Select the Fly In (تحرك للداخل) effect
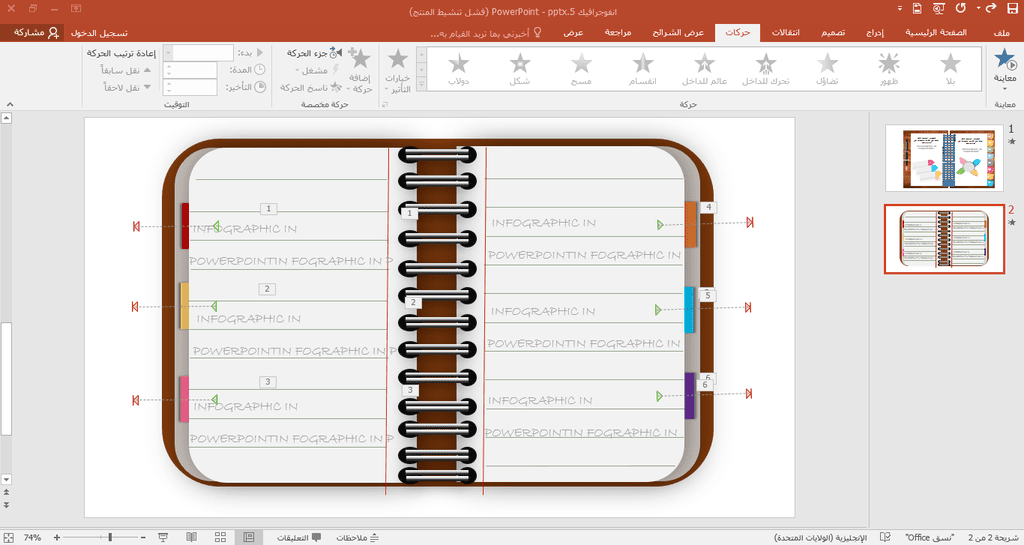This screenshot has width=1024, height=545. 765,69
